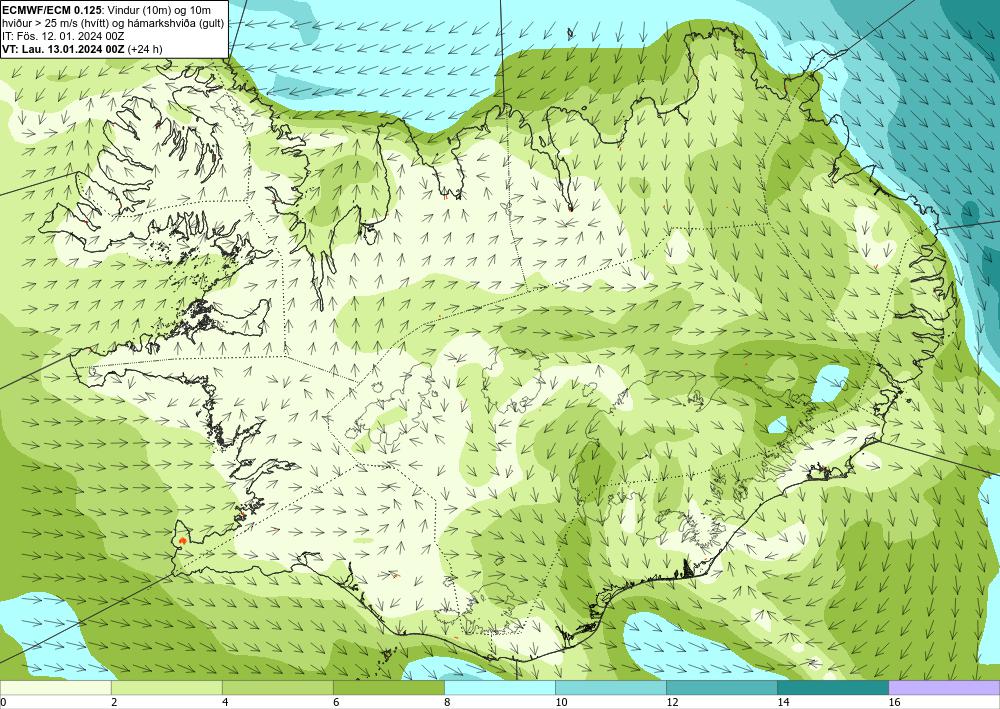Viewport: 1000px width, 709px height.
Task: Click the "(+24 h)" forecast offset text
Action: coord(145,48)
